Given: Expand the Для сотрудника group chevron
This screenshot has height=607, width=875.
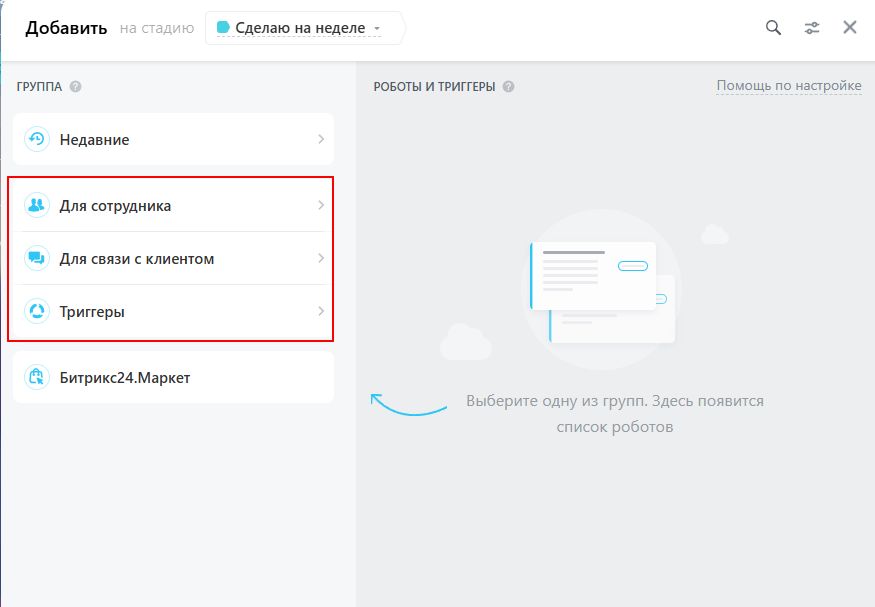Looking at the screenshot, I should point(320,205).
